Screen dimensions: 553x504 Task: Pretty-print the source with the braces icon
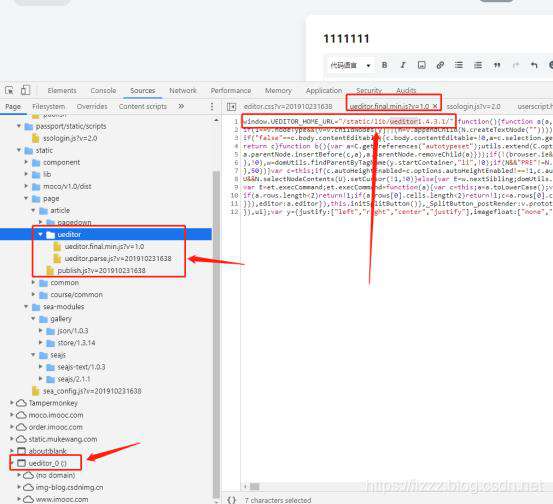(231, 500)
